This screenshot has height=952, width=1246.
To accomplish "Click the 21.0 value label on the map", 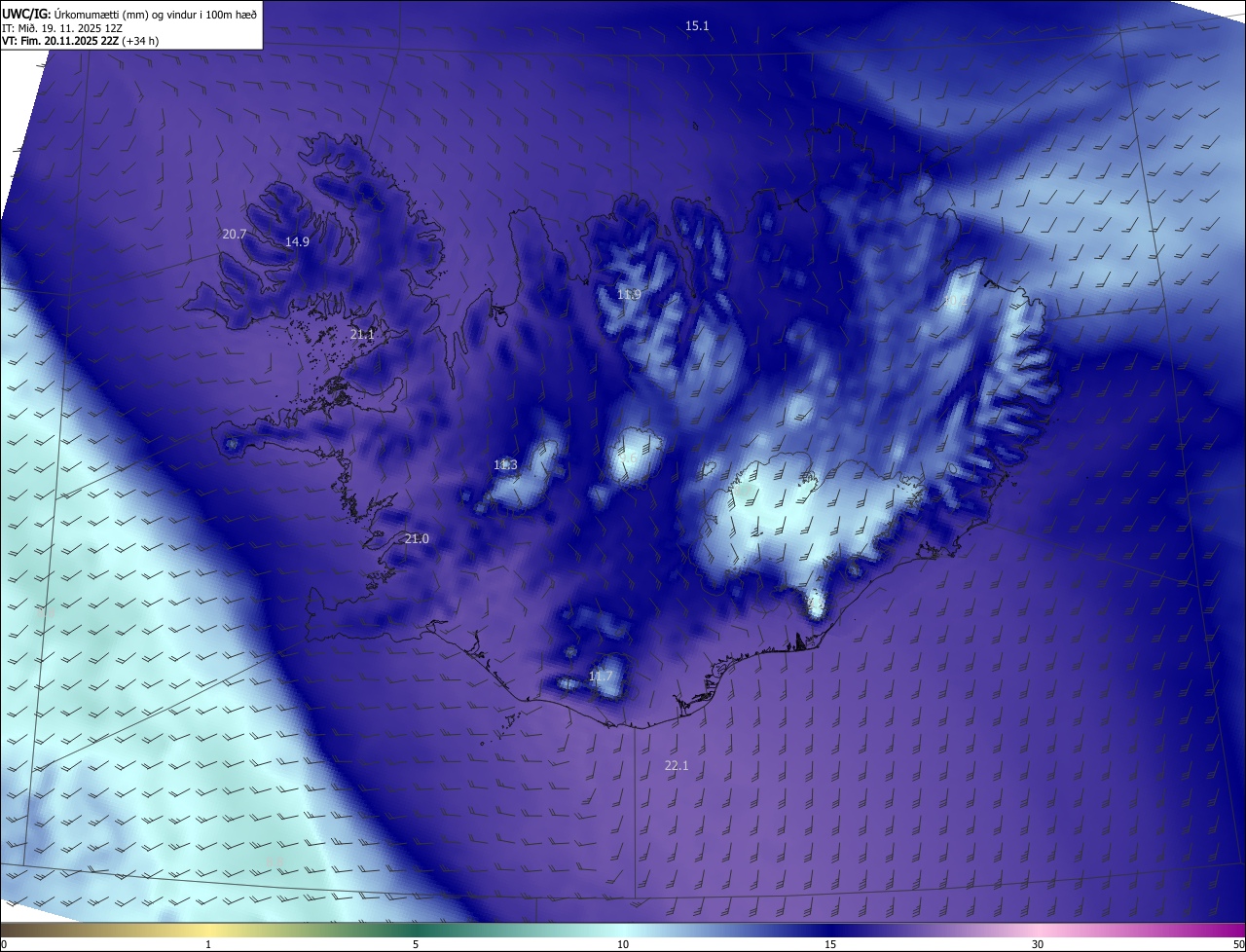I will tap(417, 539).
